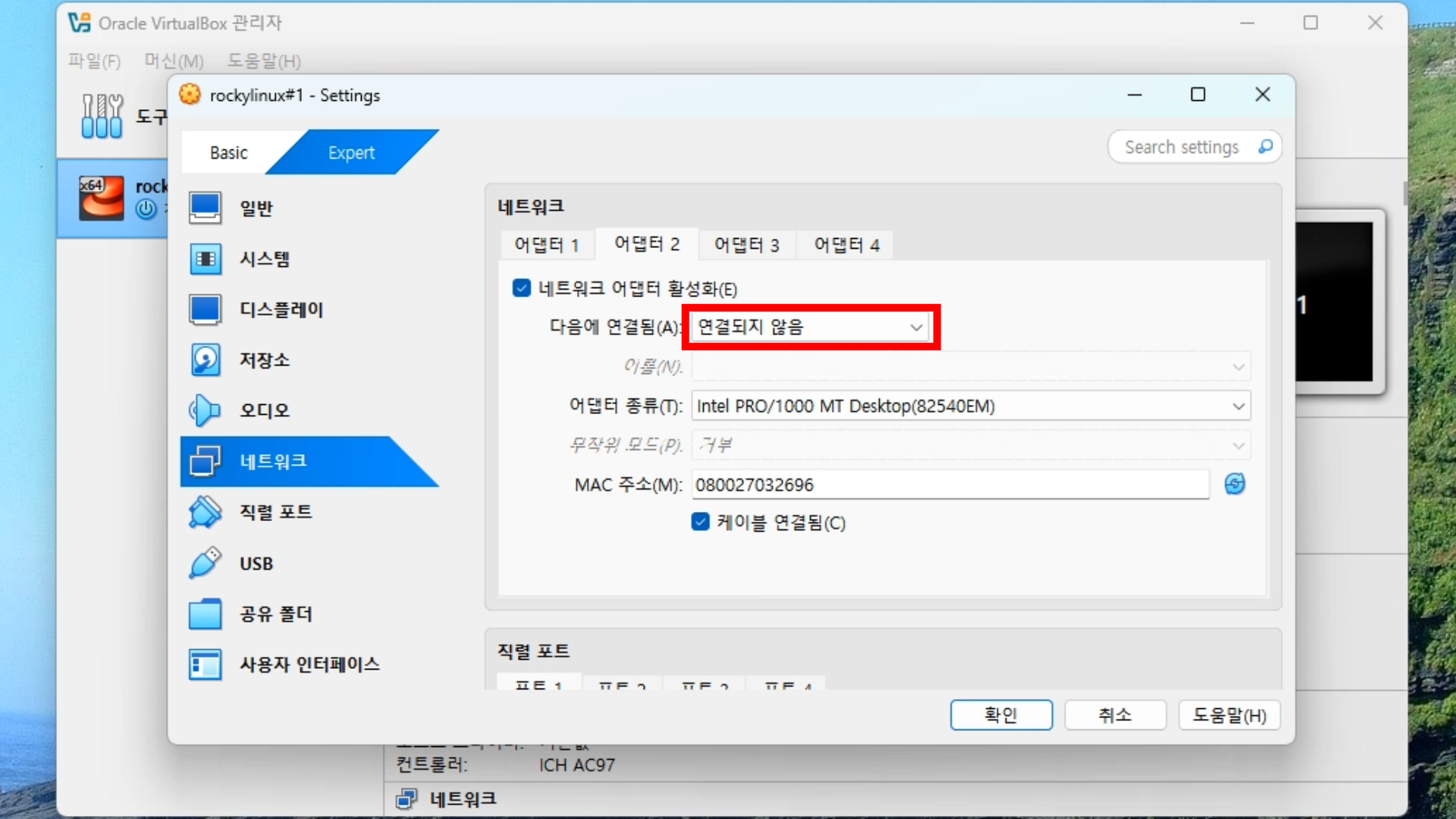The width and height of the screenshot is (1456, 819).
Task: Open the 머신(M) menu
Action: click(x=174, y=61)
